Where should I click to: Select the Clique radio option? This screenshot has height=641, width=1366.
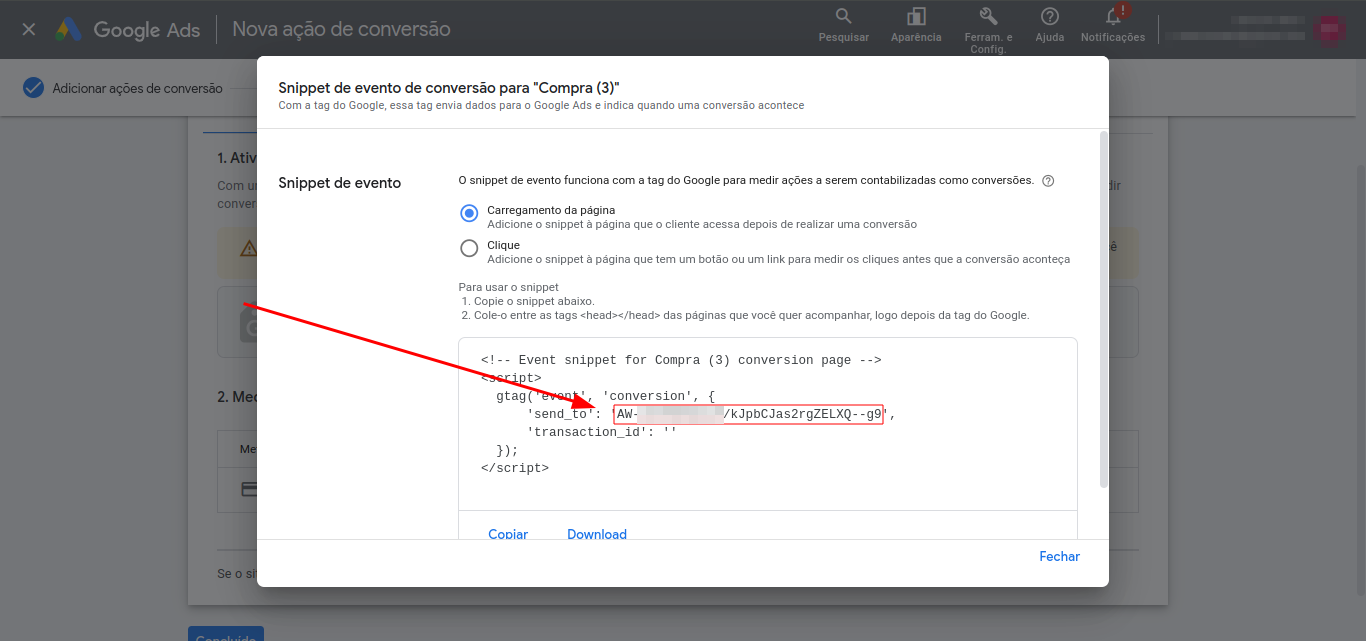coord(469,248)
